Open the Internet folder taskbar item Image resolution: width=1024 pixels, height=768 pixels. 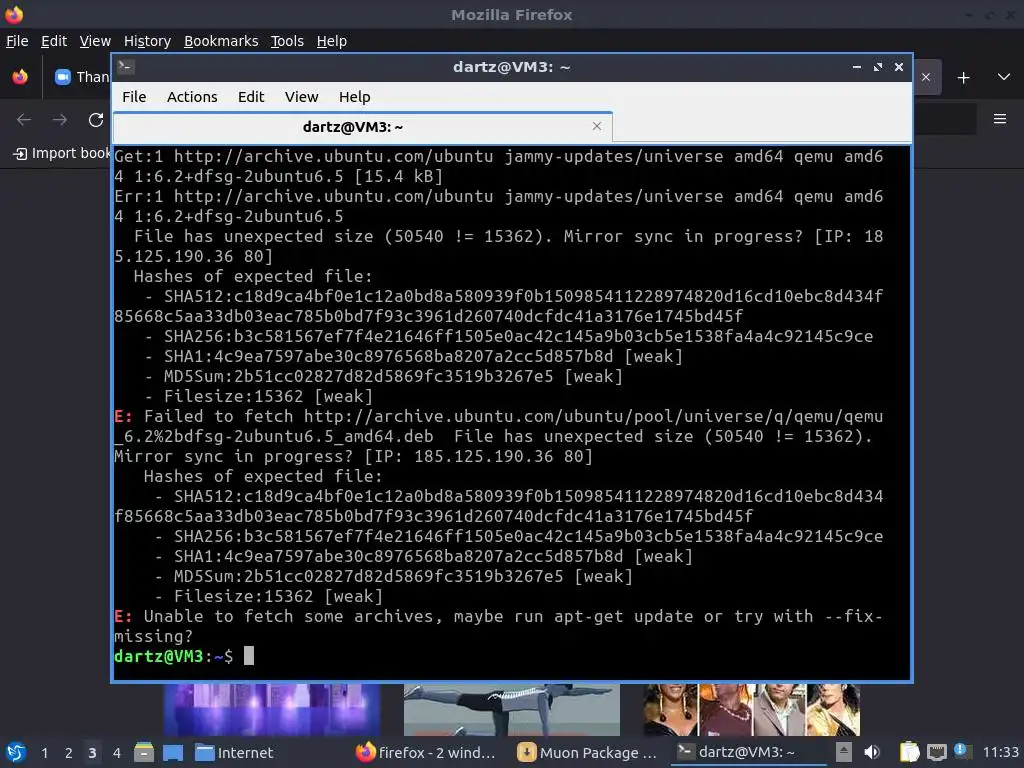234,753
